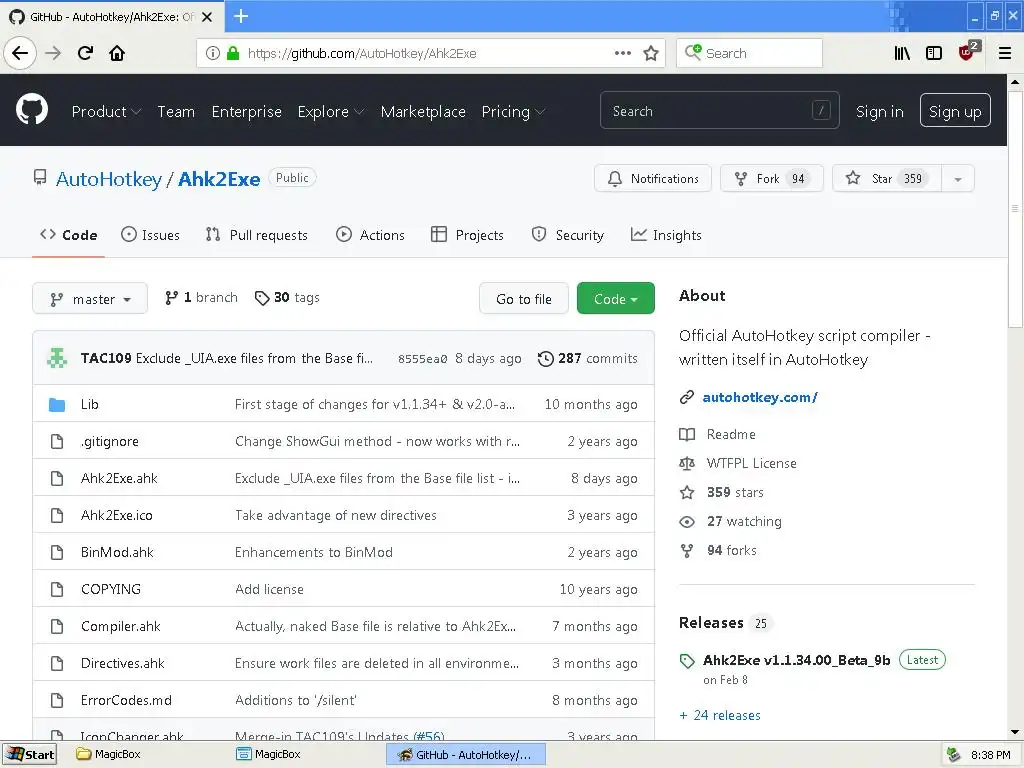Open the Marketplace nav item

pos(423,112)
